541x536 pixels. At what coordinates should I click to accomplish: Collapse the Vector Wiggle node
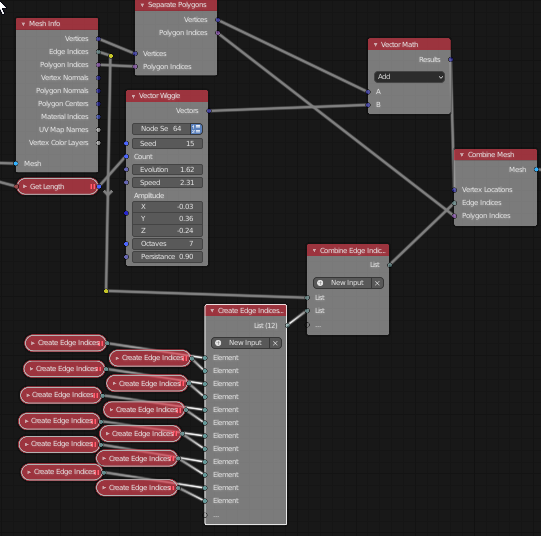point(133,96)
